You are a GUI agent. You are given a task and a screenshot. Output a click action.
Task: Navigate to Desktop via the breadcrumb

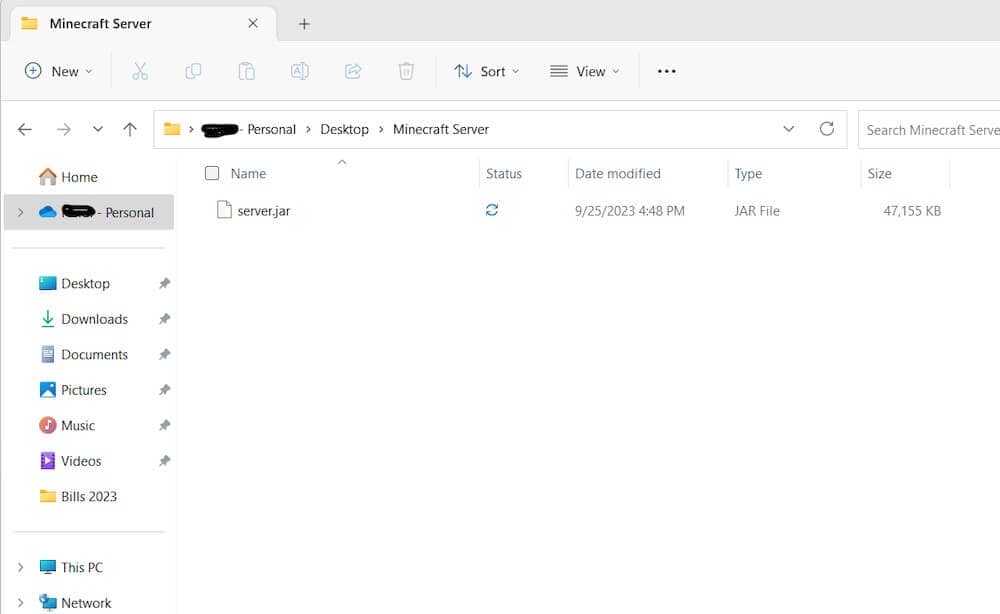(344, 129)
